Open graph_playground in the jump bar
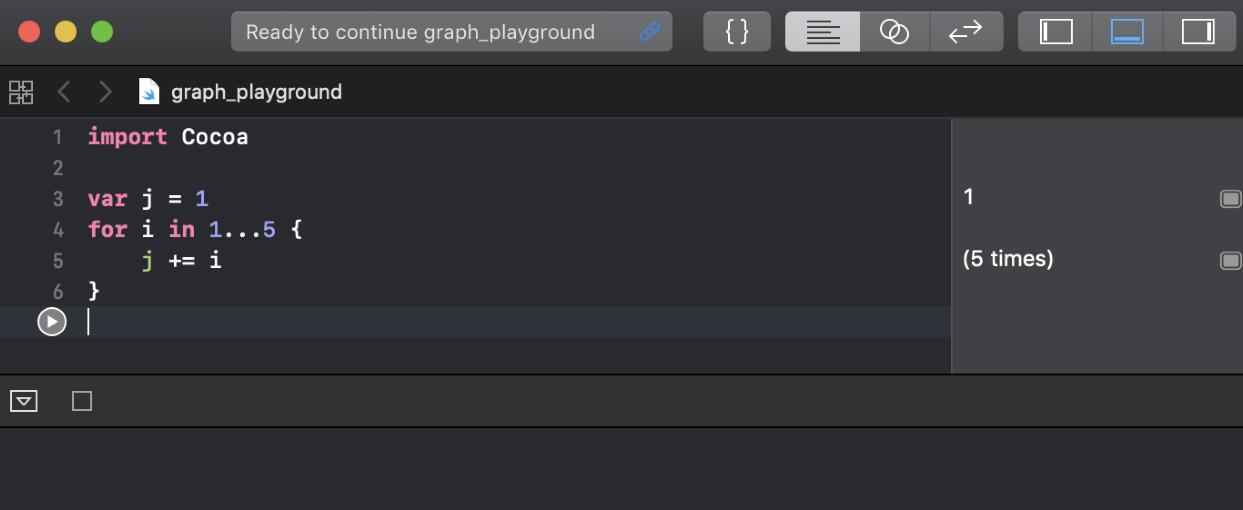1243x510 pixels. 256,92
